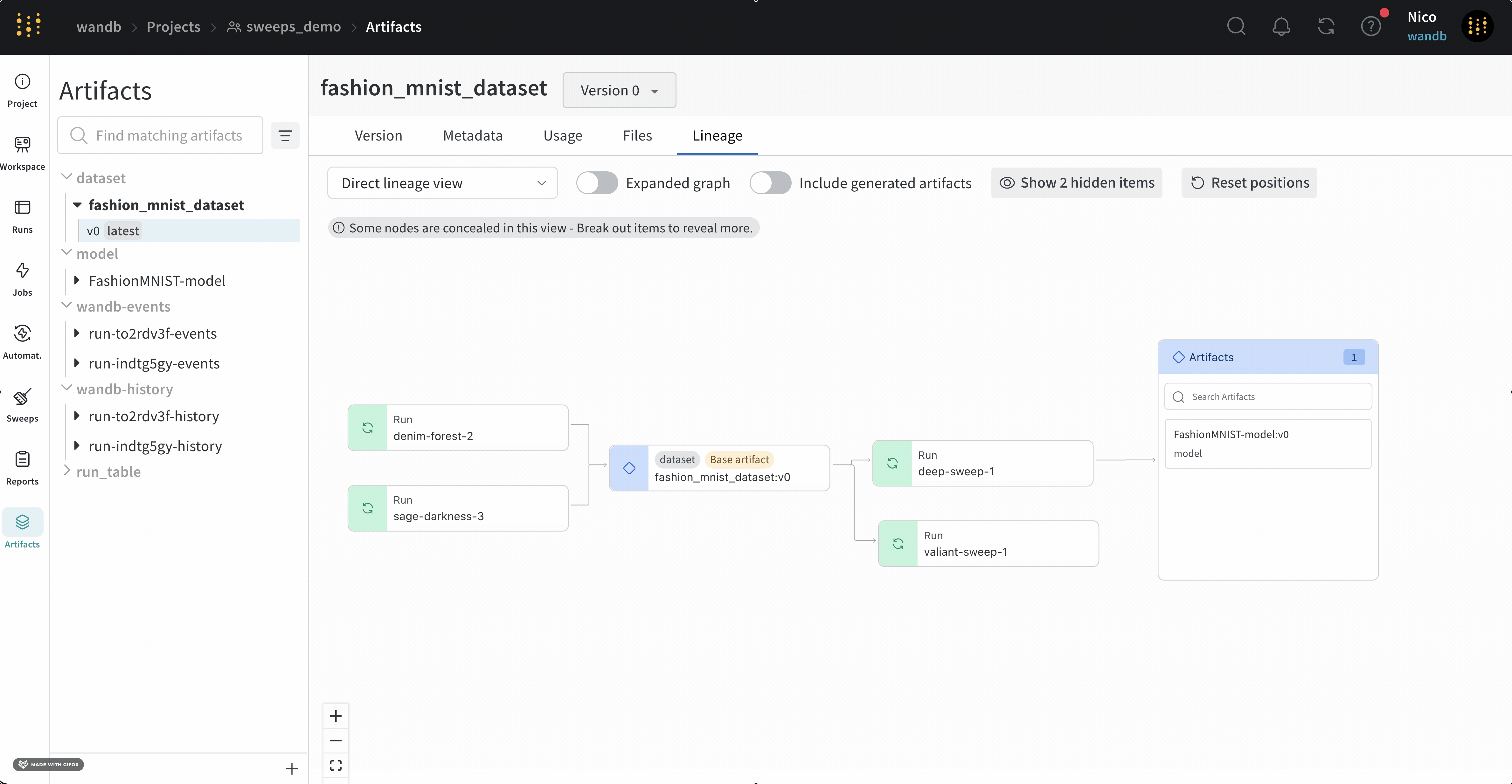The width and height of the screenshot is (1512, 784).
Task: Enable the Expanded graph toggle
Action: (596, 182)
